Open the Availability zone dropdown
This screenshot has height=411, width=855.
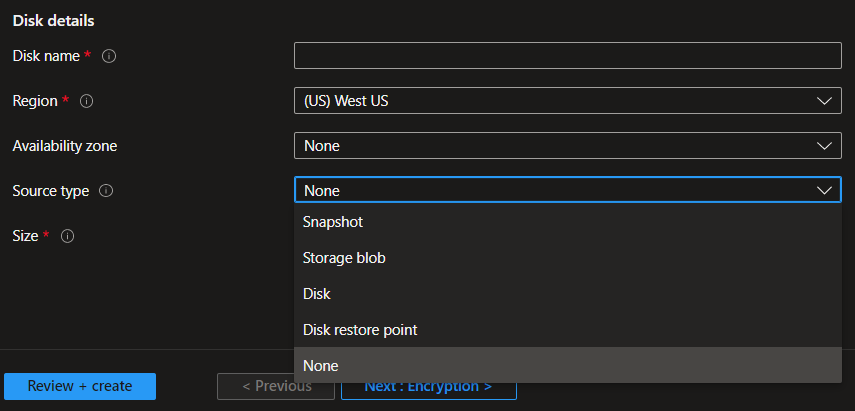click(568, 146)
